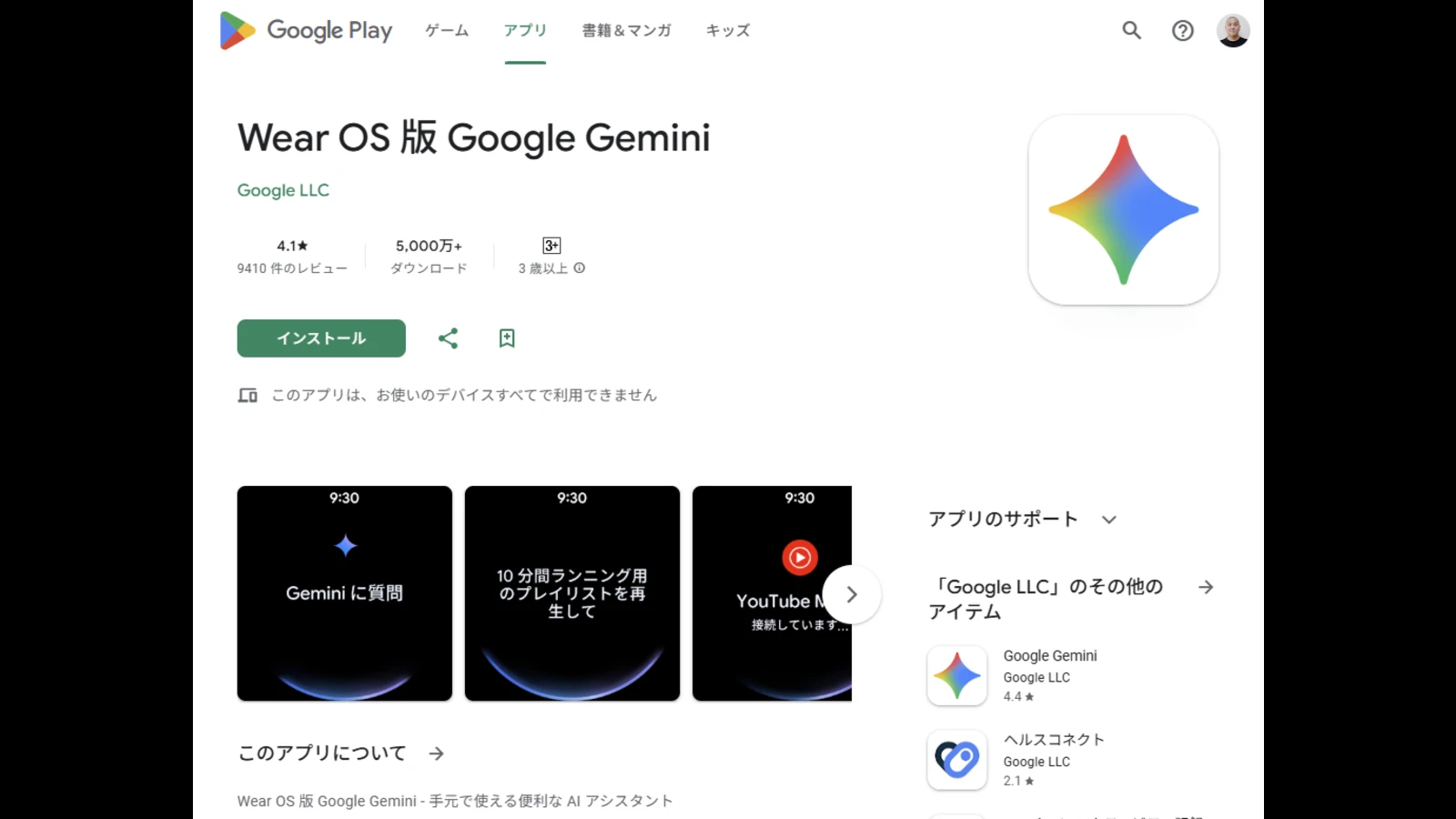Click the info icon next to 3 歳以上
1456x819 pixels.
coord(580,268)
